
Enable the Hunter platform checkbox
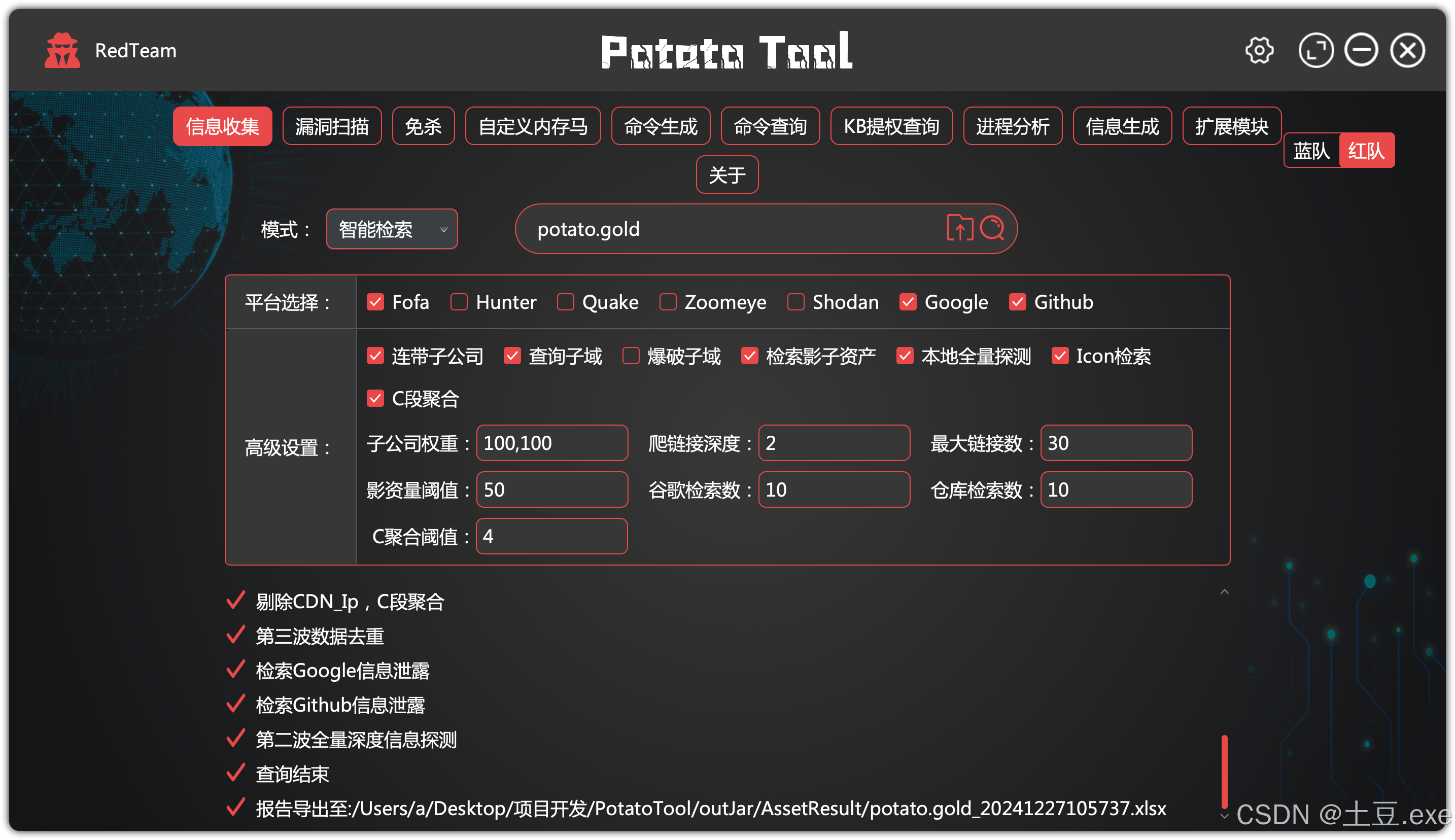[459, 302]
